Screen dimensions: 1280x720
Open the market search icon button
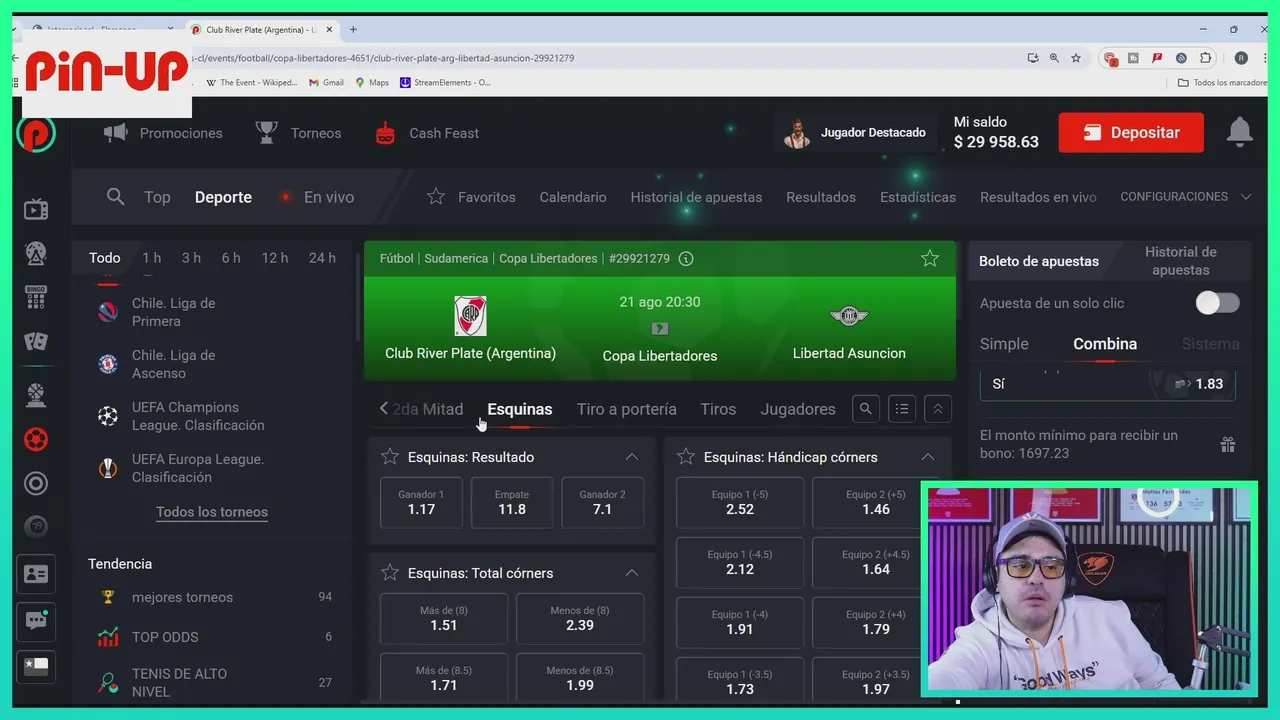(866, 409)
